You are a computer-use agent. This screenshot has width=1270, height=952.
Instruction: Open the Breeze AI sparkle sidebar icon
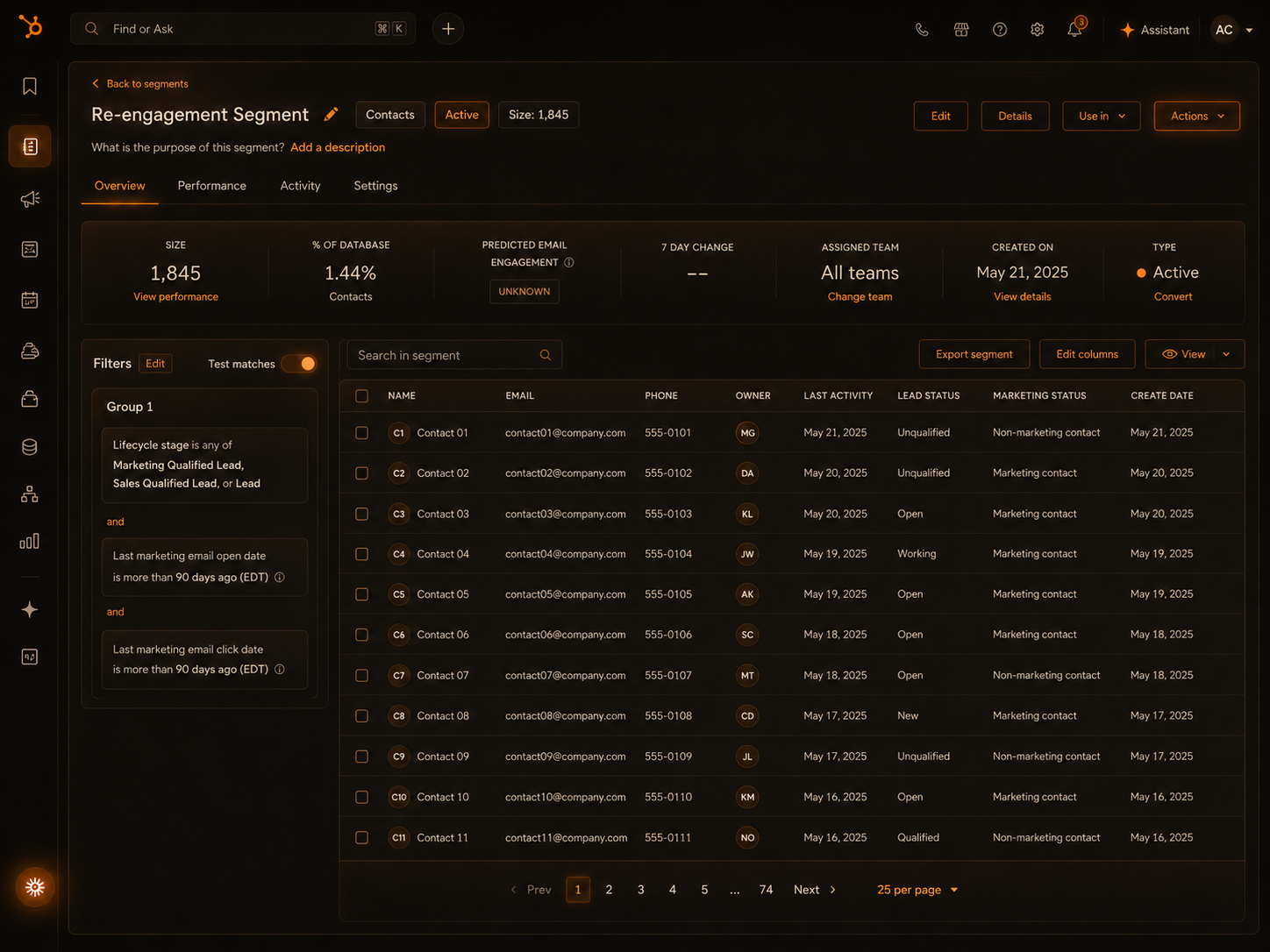click(30, 609)
